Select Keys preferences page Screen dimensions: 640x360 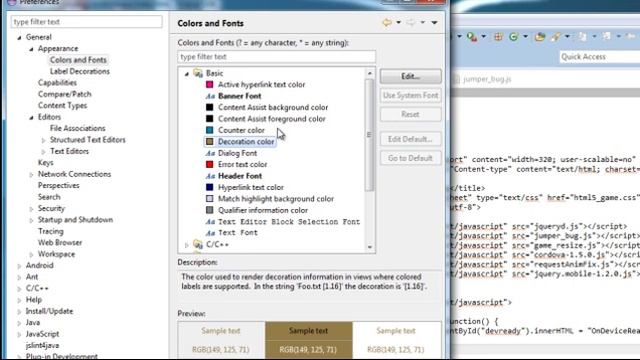pos(46,163)
